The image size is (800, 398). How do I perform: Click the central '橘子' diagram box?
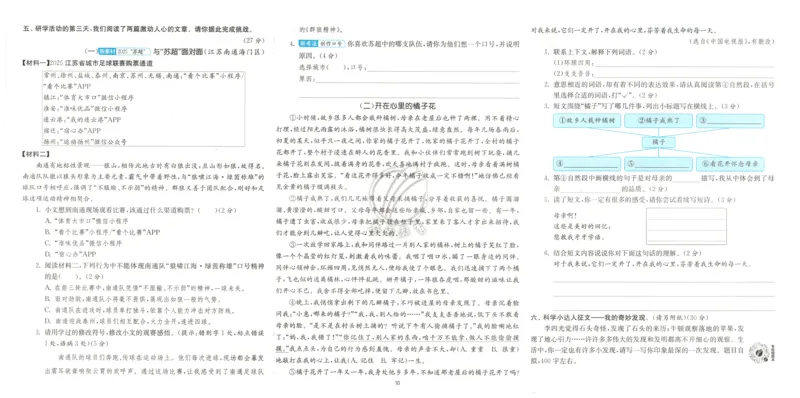[658, 142]
